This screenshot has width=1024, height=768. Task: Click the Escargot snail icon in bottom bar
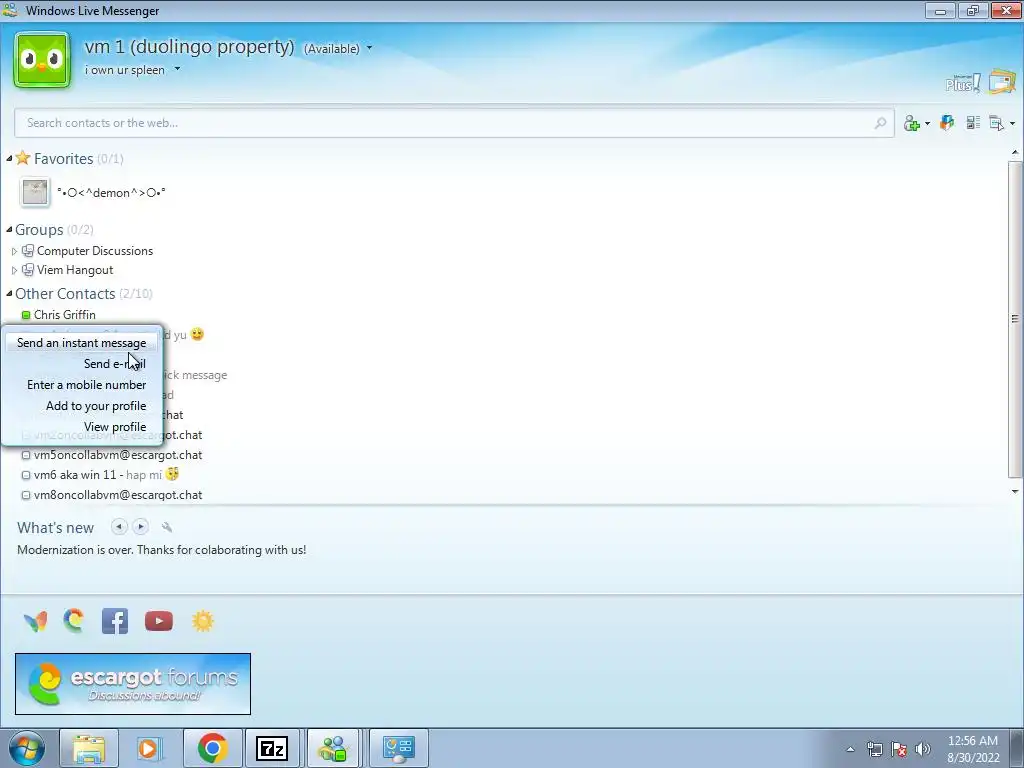(x=74, y=620)
